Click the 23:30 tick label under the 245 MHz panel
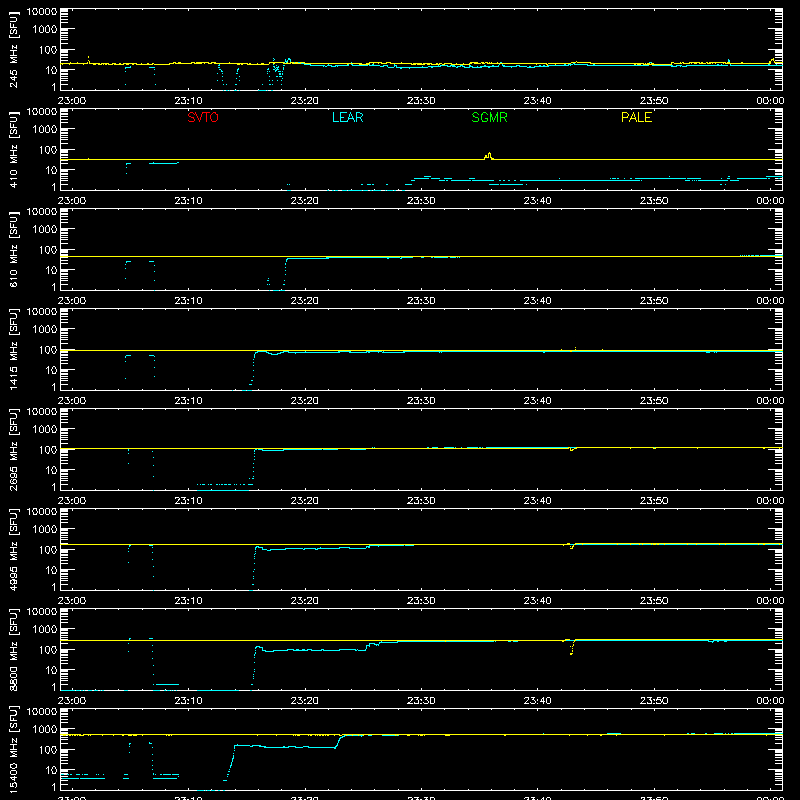 421,101
